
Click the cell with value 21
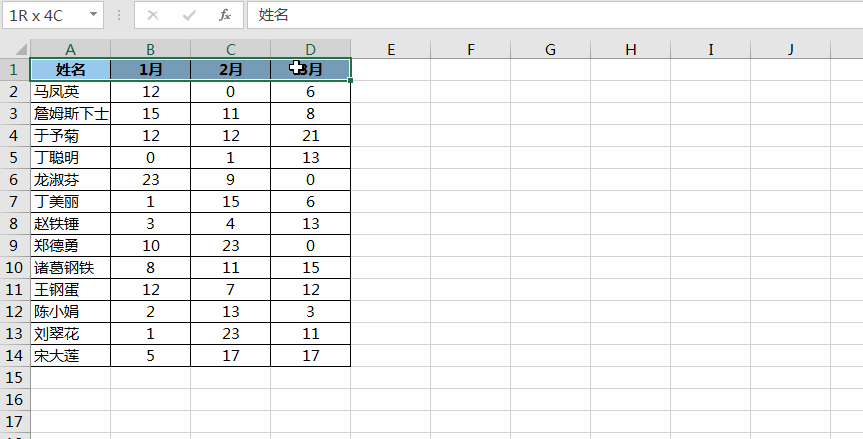(x=310, y=135)
